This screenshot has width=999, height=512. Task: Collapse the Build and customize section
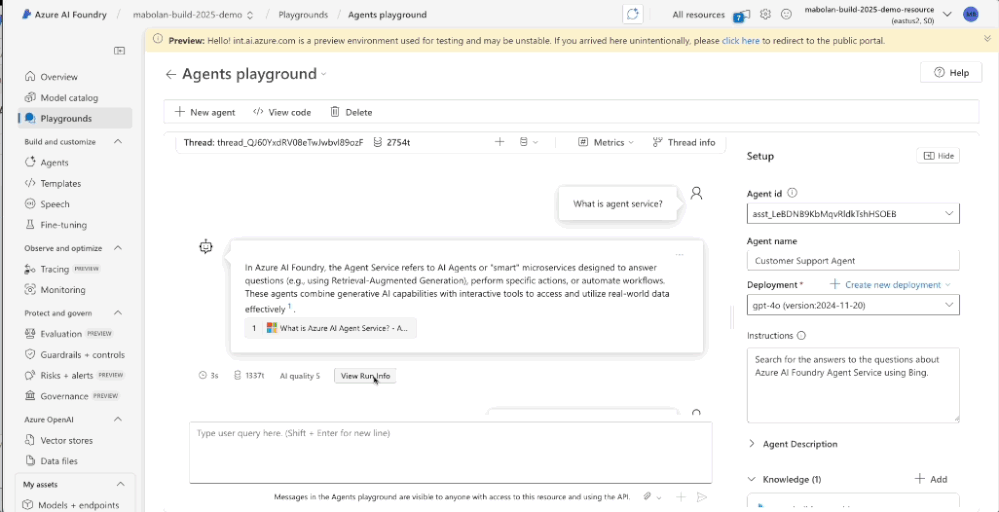[118, 141]
